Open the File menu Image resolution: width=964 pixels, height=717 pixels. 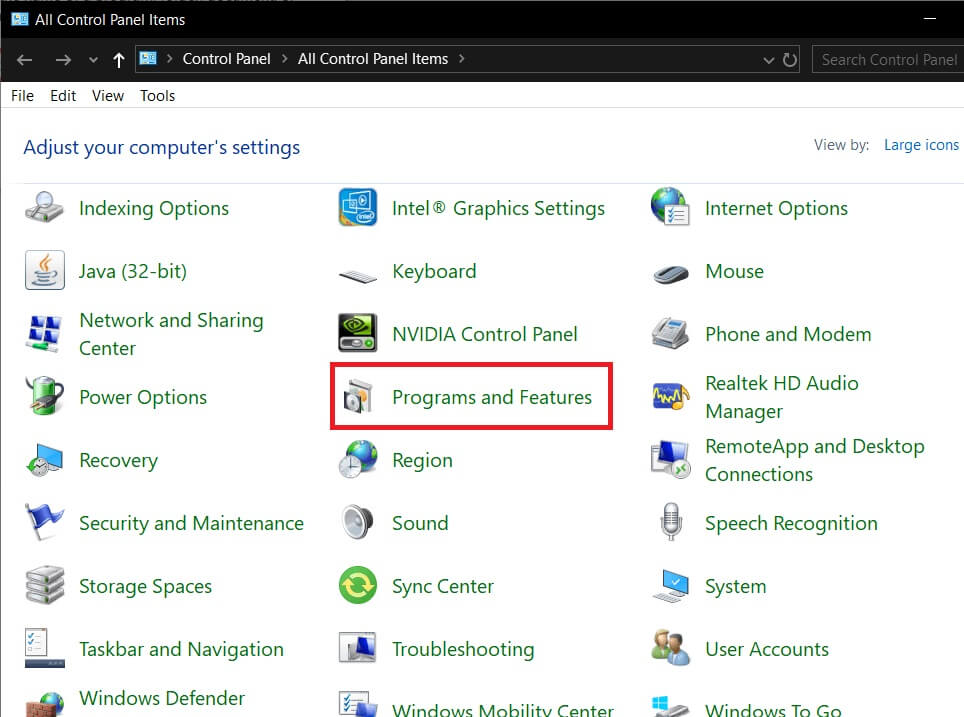[22, 96]
